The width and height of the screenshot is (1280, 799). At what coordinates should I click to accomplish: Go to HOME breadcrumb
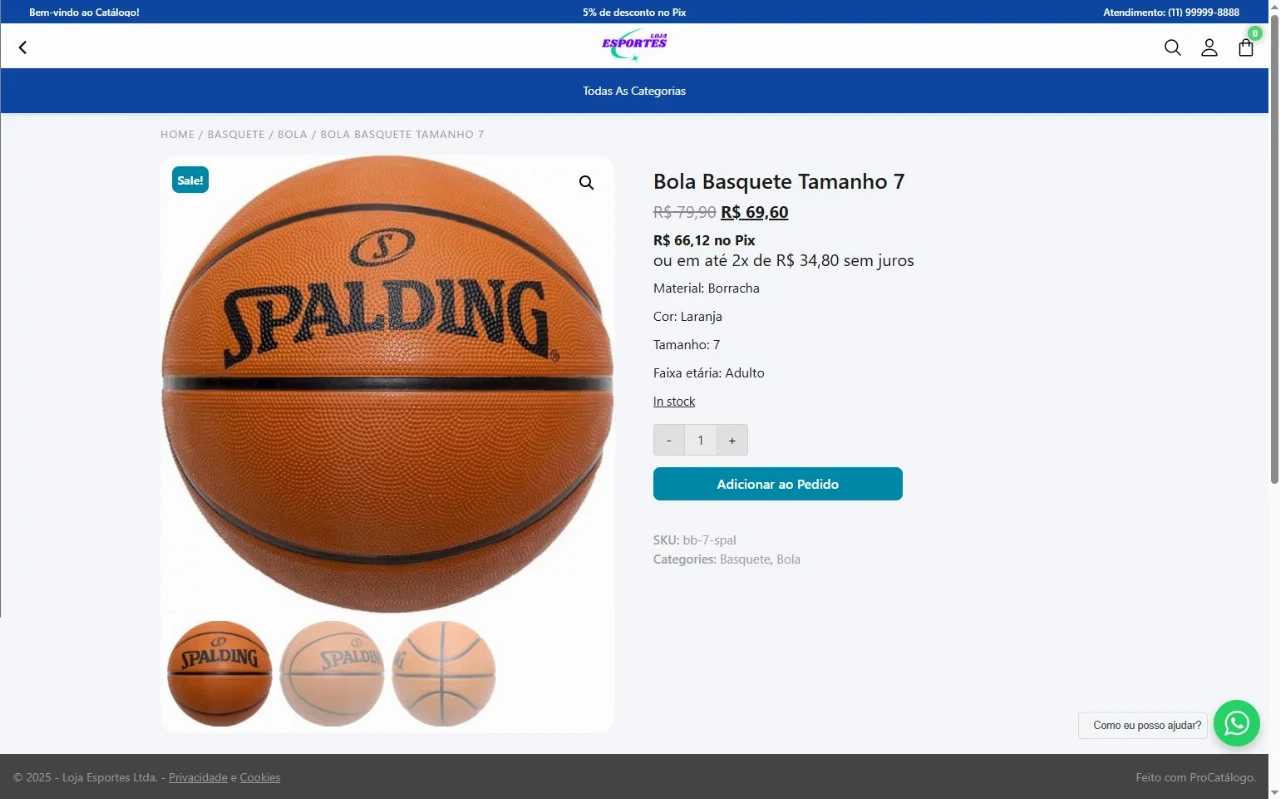178,134
